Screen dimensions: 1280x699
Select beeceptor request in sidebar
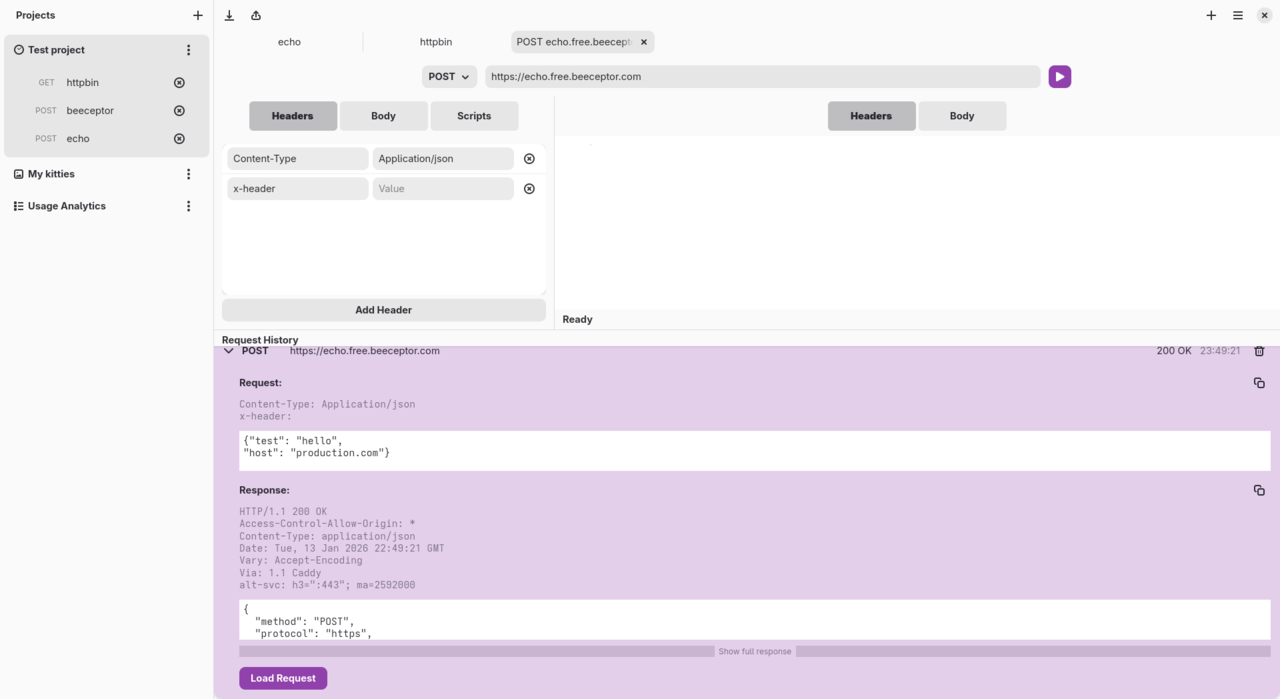point(90,111)
